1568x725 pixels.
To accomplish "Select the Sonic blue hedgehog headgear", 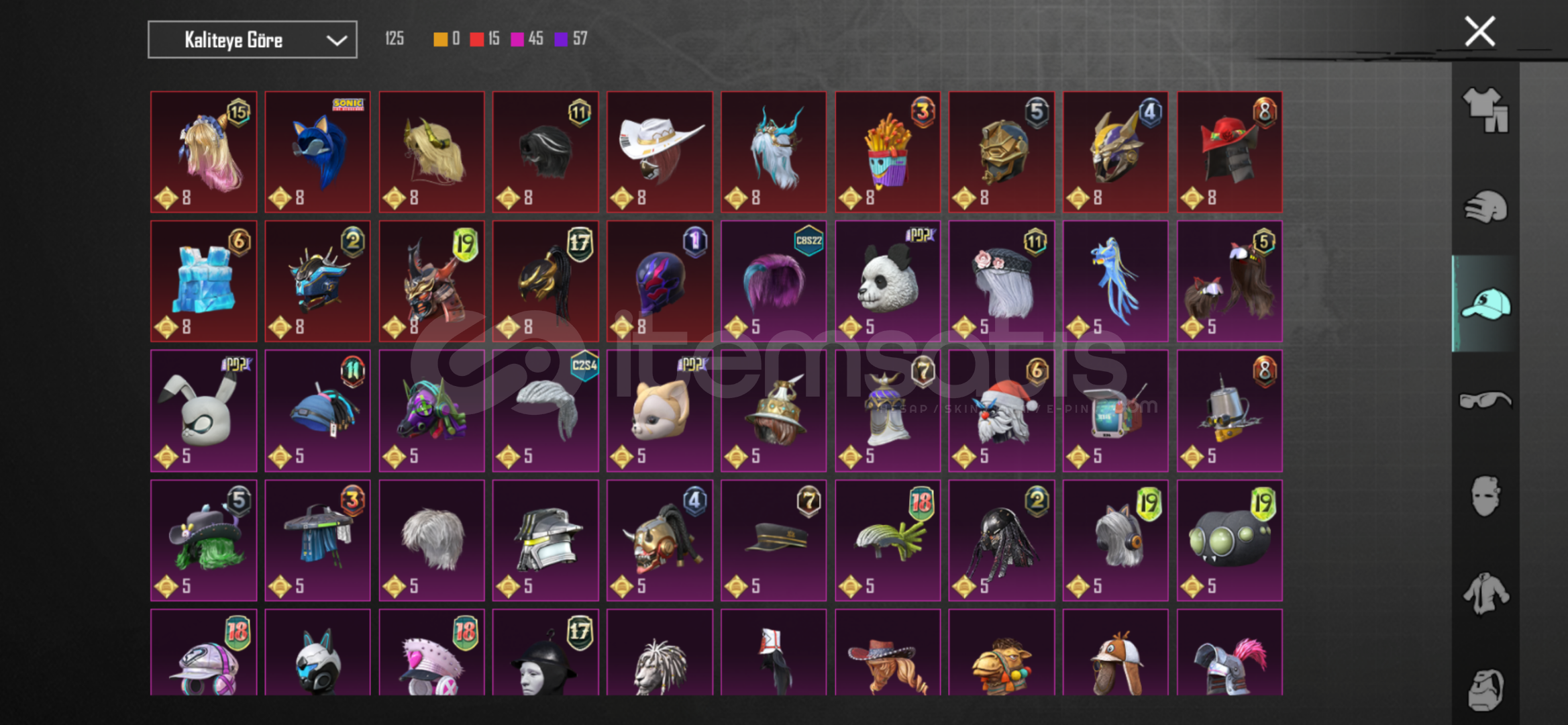I will (x=317, y=152).
